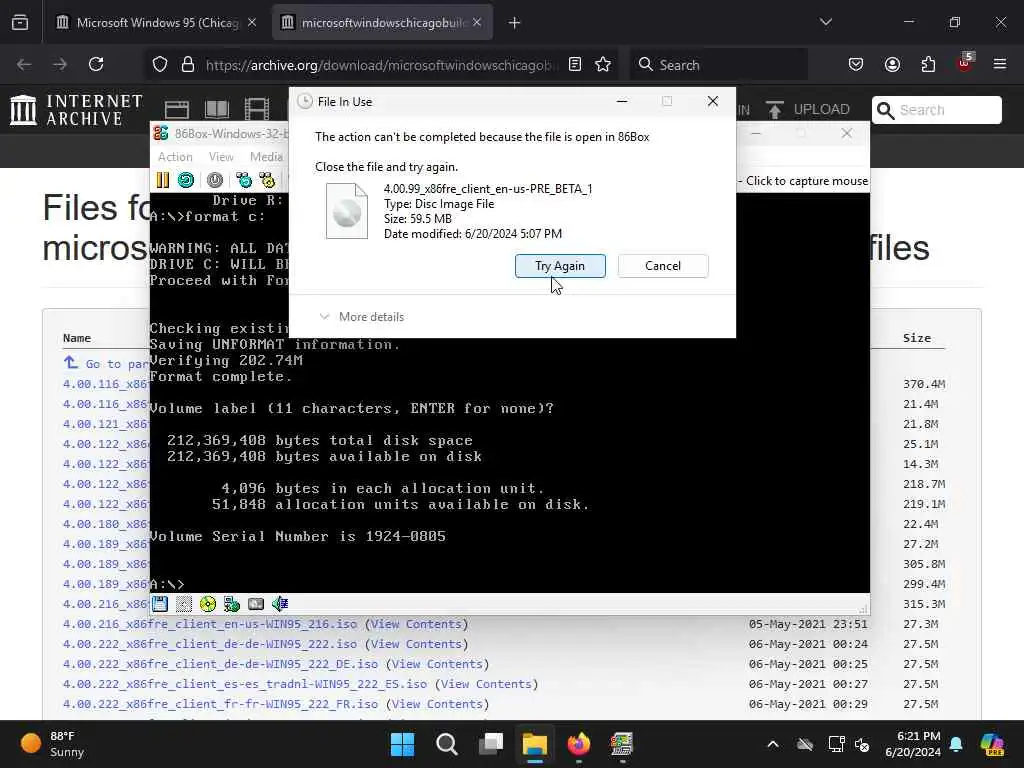Expand More details in the dialog
This screenshot has height=768, width=1024.
tap(362, 317)
